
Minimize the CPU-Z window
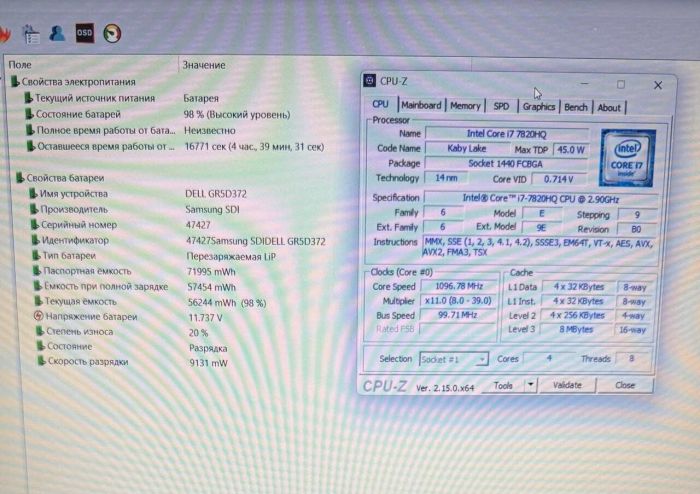tap(584, 83)
